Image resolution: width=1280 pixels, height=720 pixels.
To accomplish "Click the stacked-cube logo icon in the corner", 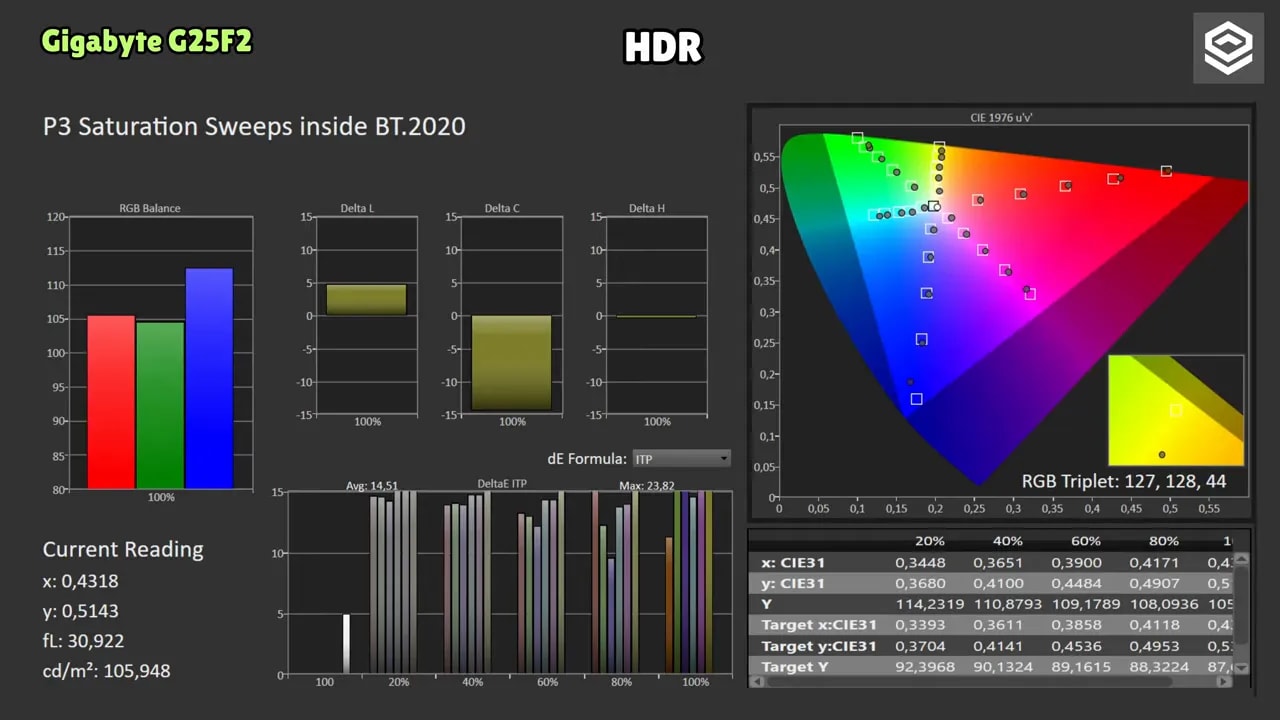I will coord(1228,48).
